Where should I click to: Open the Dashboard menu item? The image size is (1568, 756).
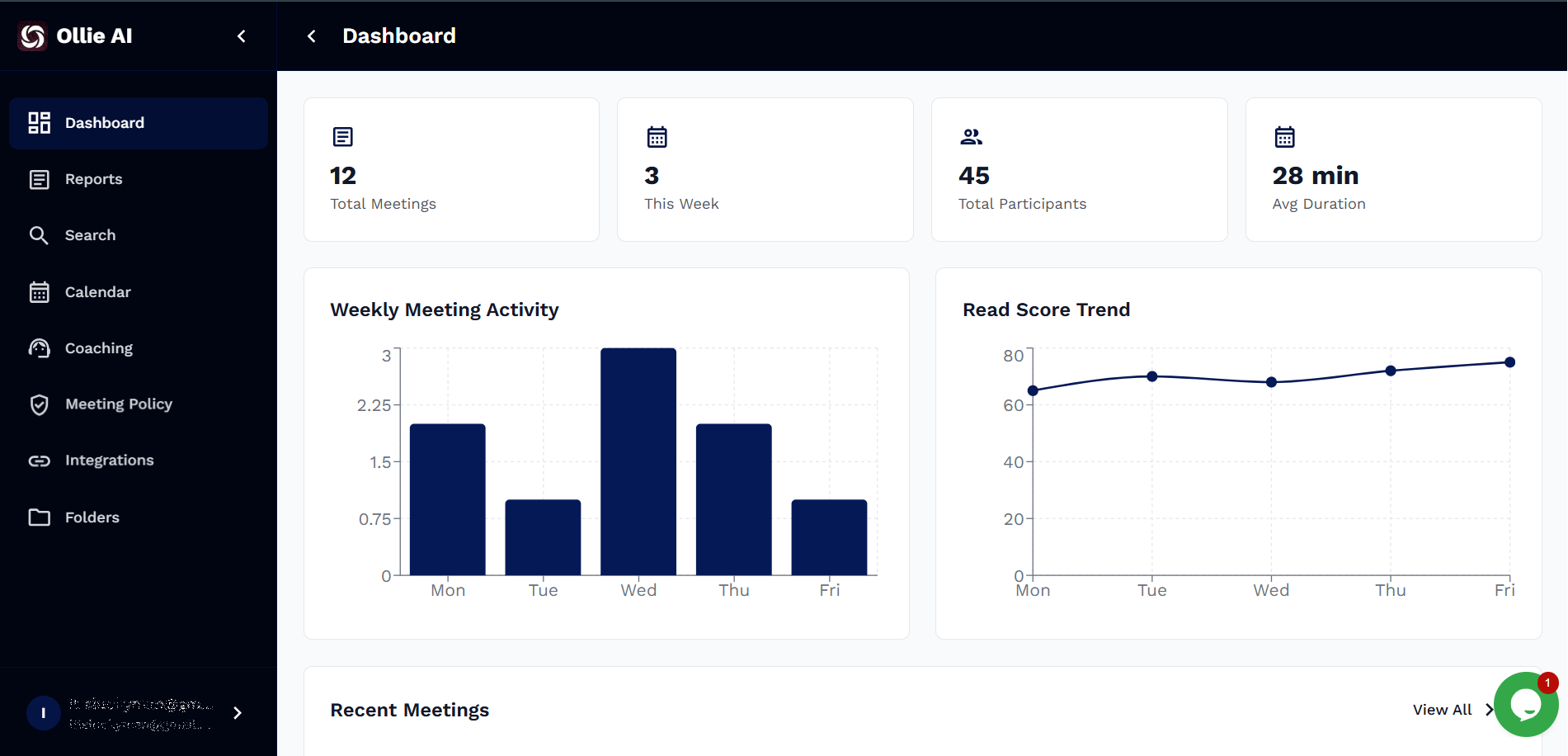pos(139,123)
